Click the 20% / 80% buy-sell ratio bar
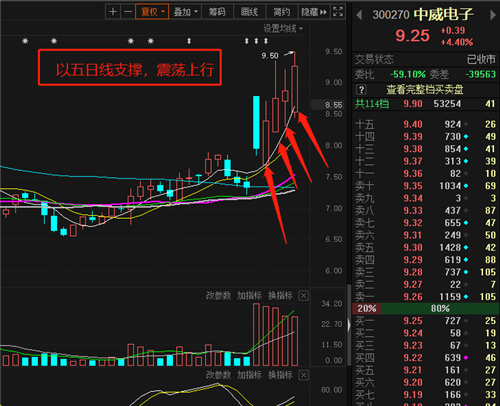Screen dimensions: 500x406 [426, 308]
